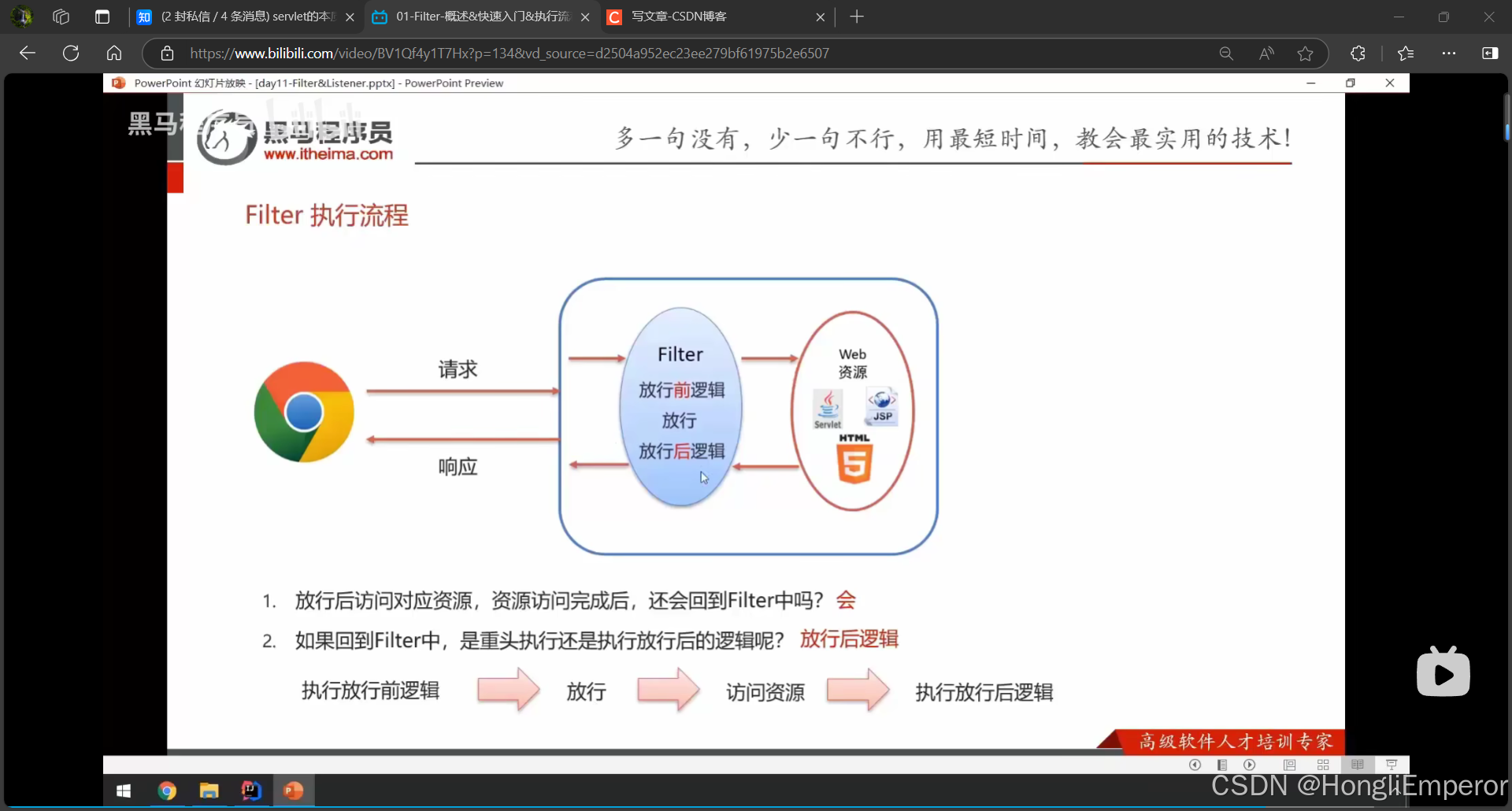Click the 执行放行前逻辑 step text
The width and height of the screenshot is (1512, 811).
[370, 691]
